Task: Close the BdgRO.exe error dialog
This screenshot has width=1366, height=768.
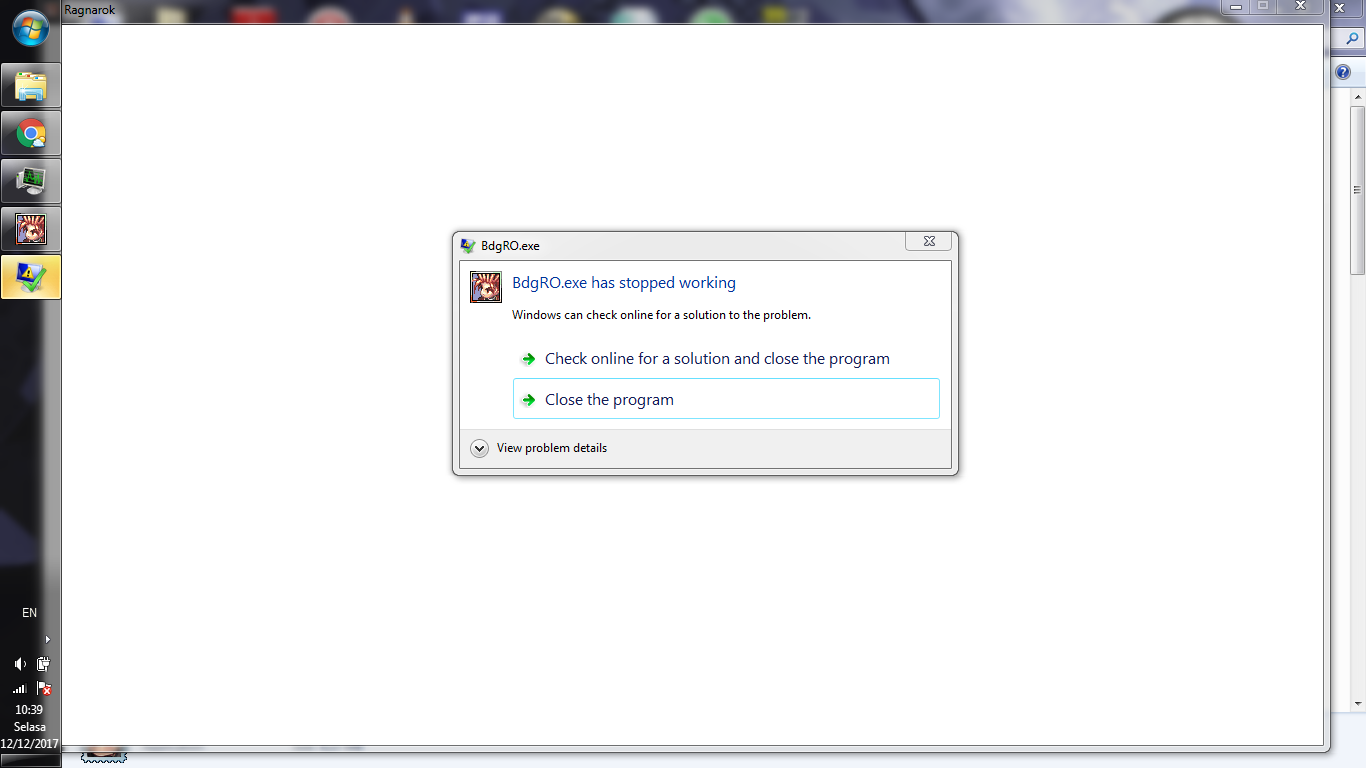Action: (928, 241)
